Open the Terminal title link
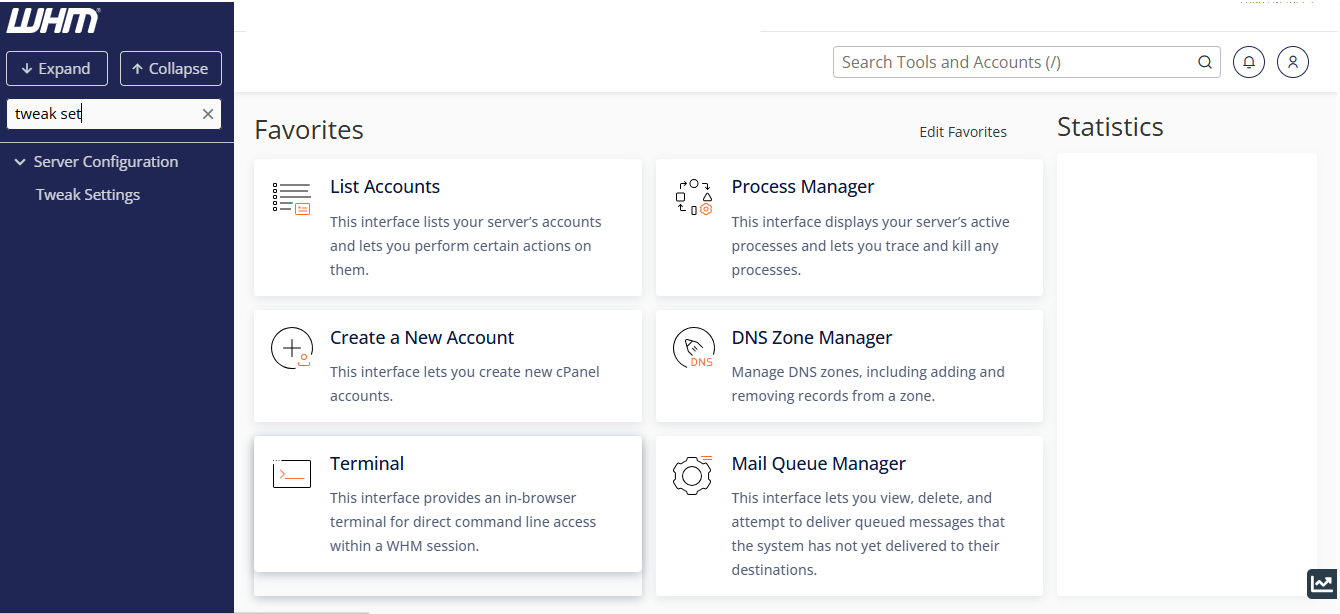The height and width of the screenshot is (614, 1340). [367, 464]
